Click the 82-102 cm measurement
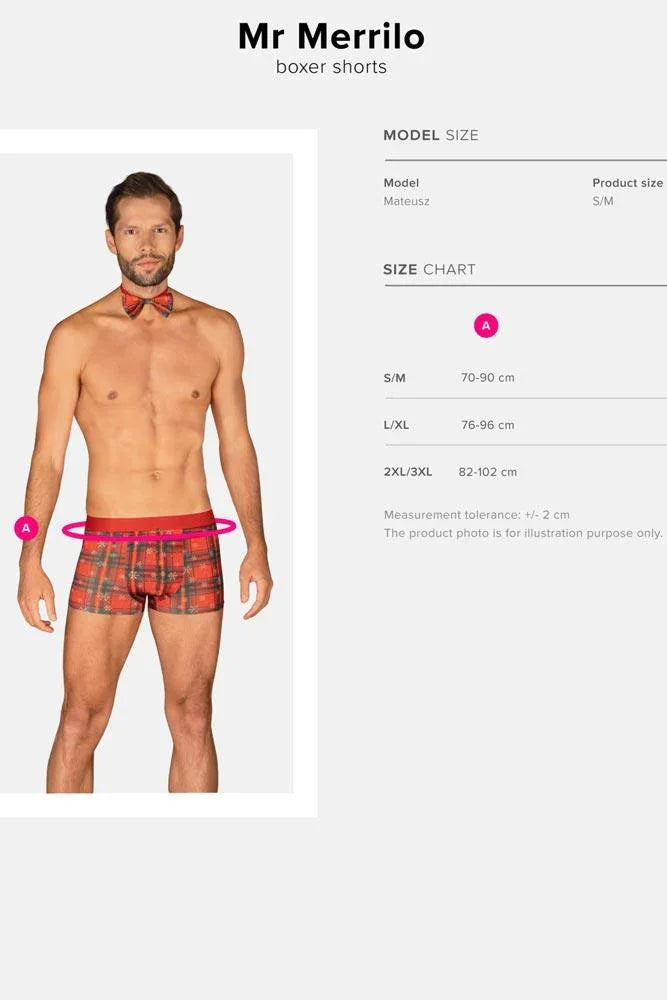This screenshot has height=1000, width=667. 488,472
